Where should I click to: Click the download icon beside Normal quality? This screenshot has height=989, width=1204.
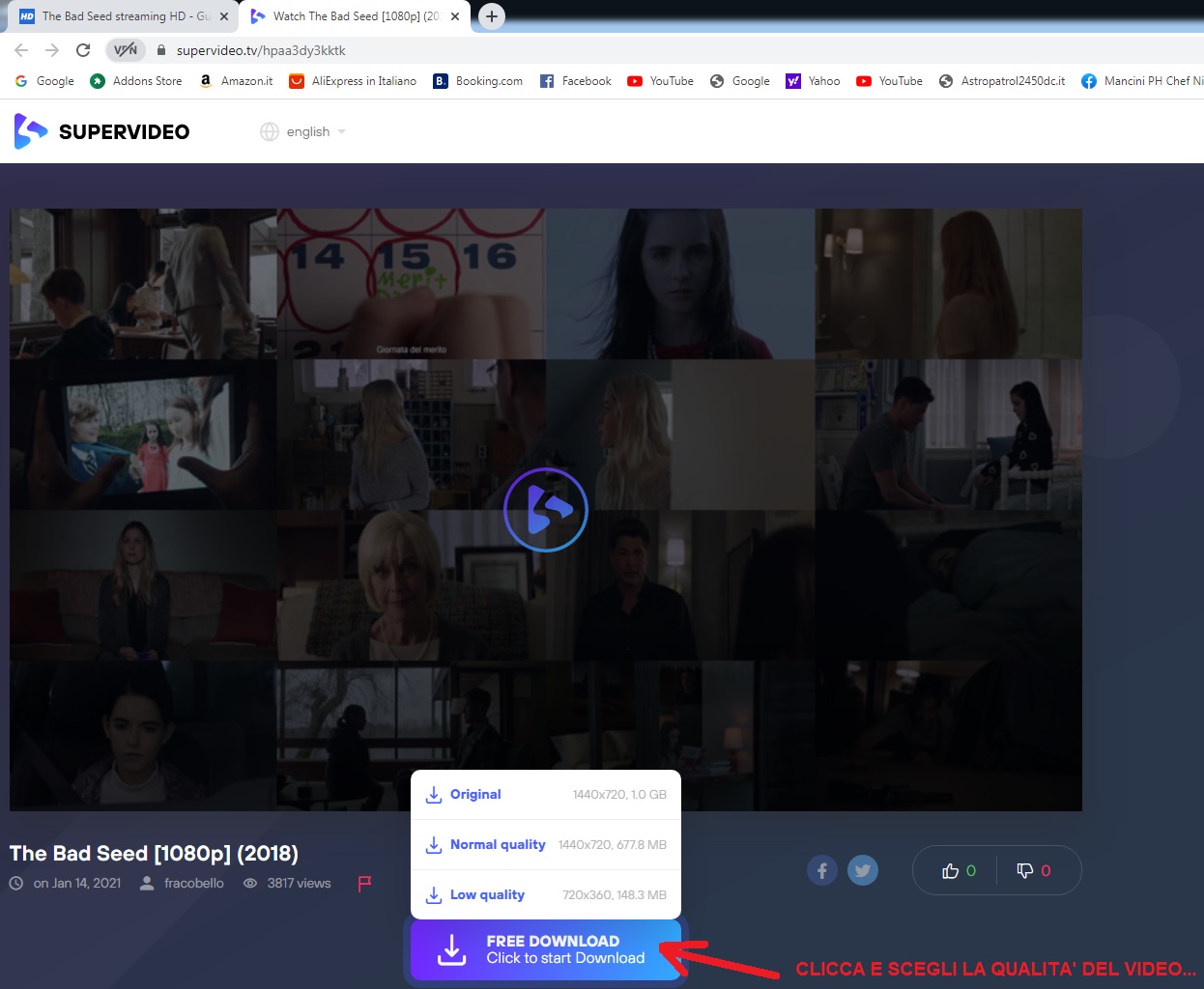434,845
